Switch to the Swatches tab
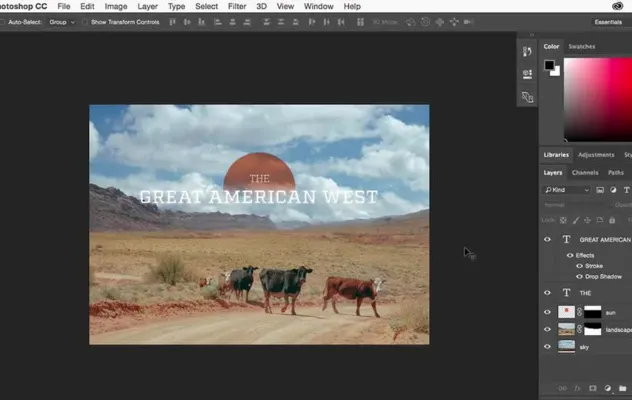The image size is (632, 400). point(582,46)
